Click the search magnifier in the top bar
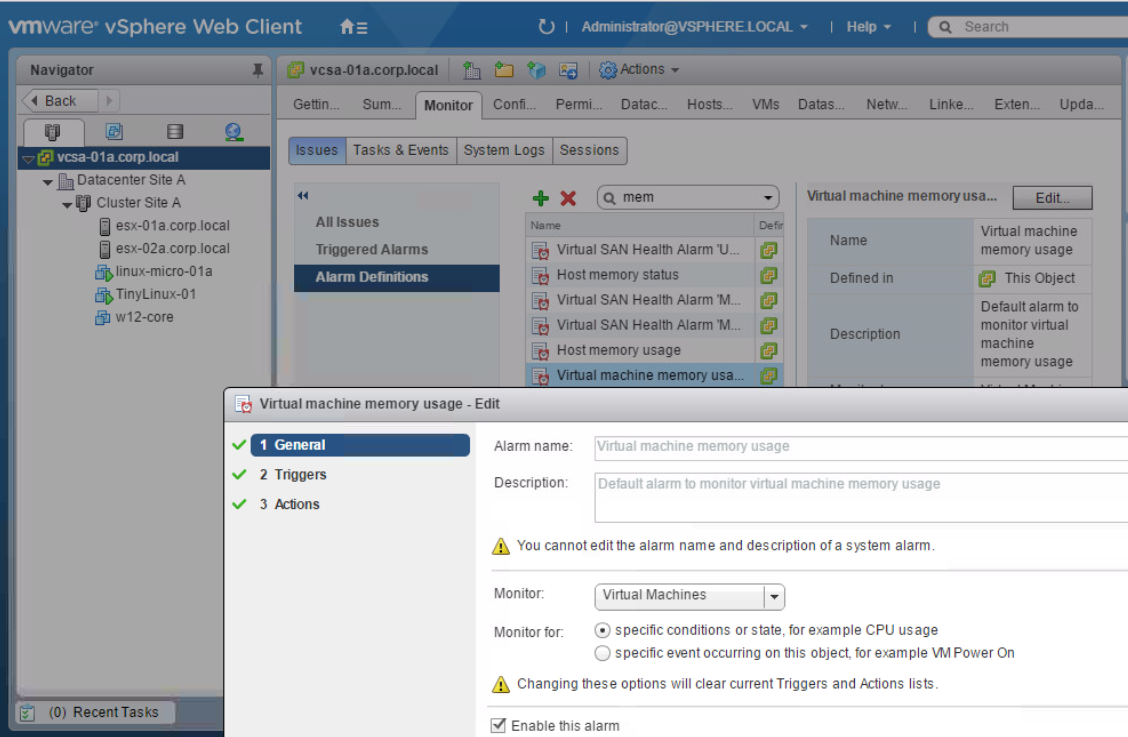This screenshot has height=737, width=1128. click(945, 27)
